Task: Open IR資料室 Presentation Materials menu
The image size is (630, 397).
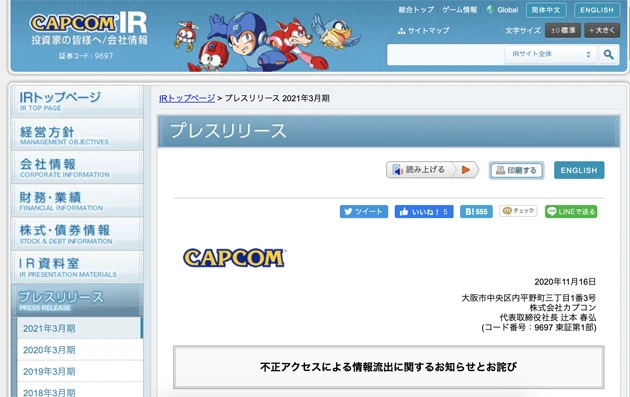Action: click(x=77, y=267)
